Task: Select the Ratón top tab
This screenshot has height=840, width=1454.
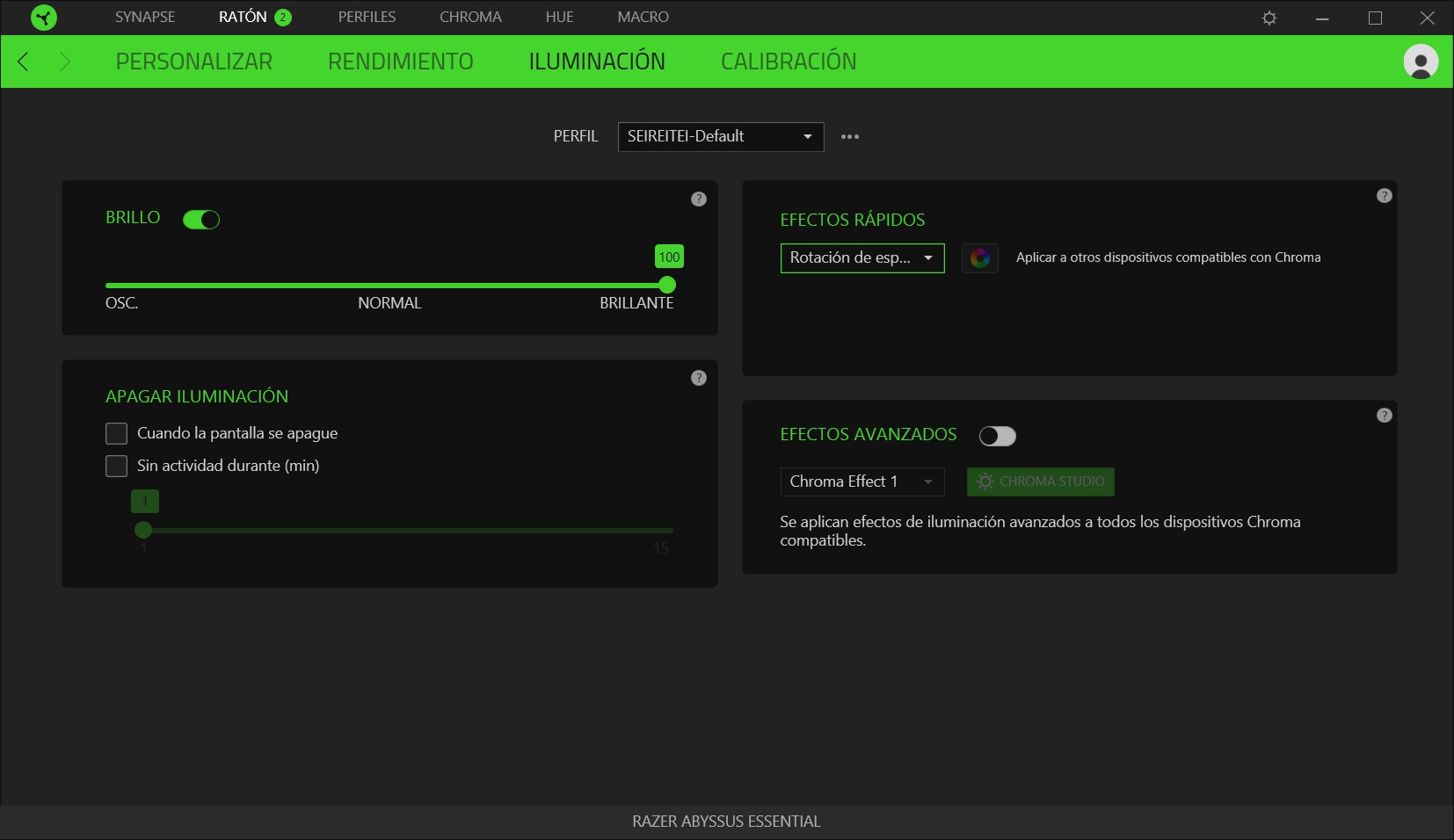Action: (x=243, y=18)
